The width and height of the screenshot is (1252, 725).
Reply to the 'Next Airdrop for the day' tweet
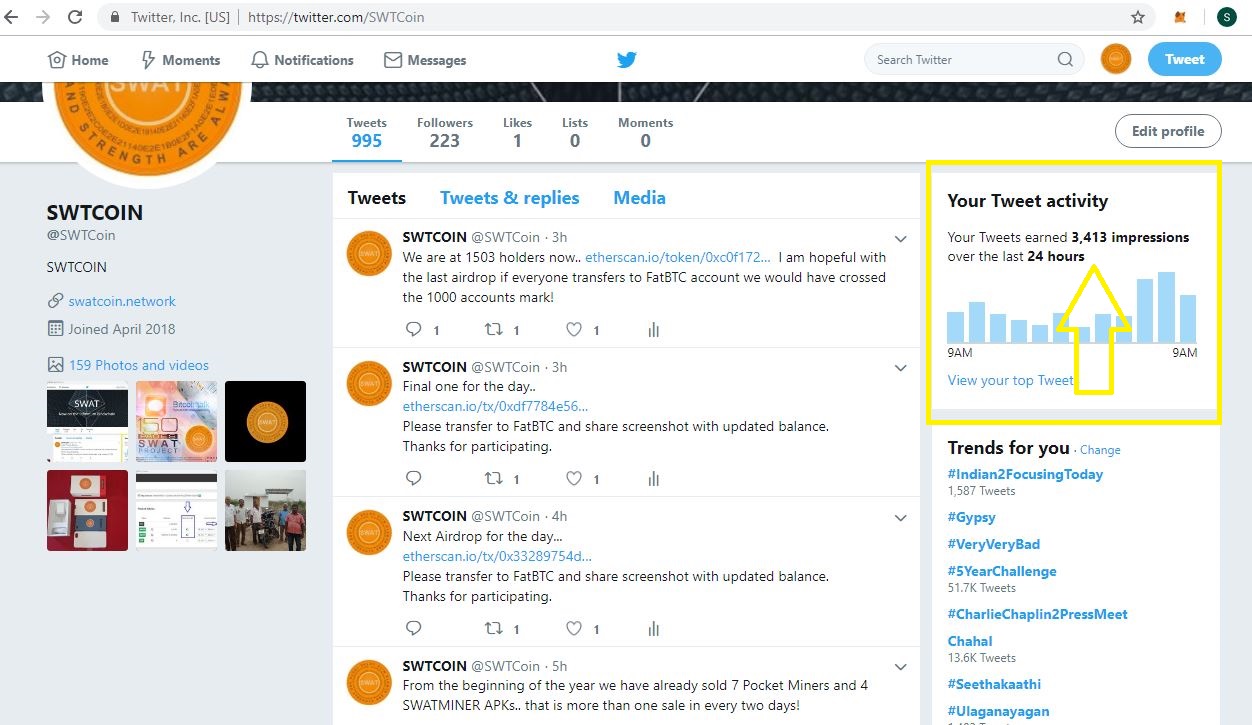[414, 629]
